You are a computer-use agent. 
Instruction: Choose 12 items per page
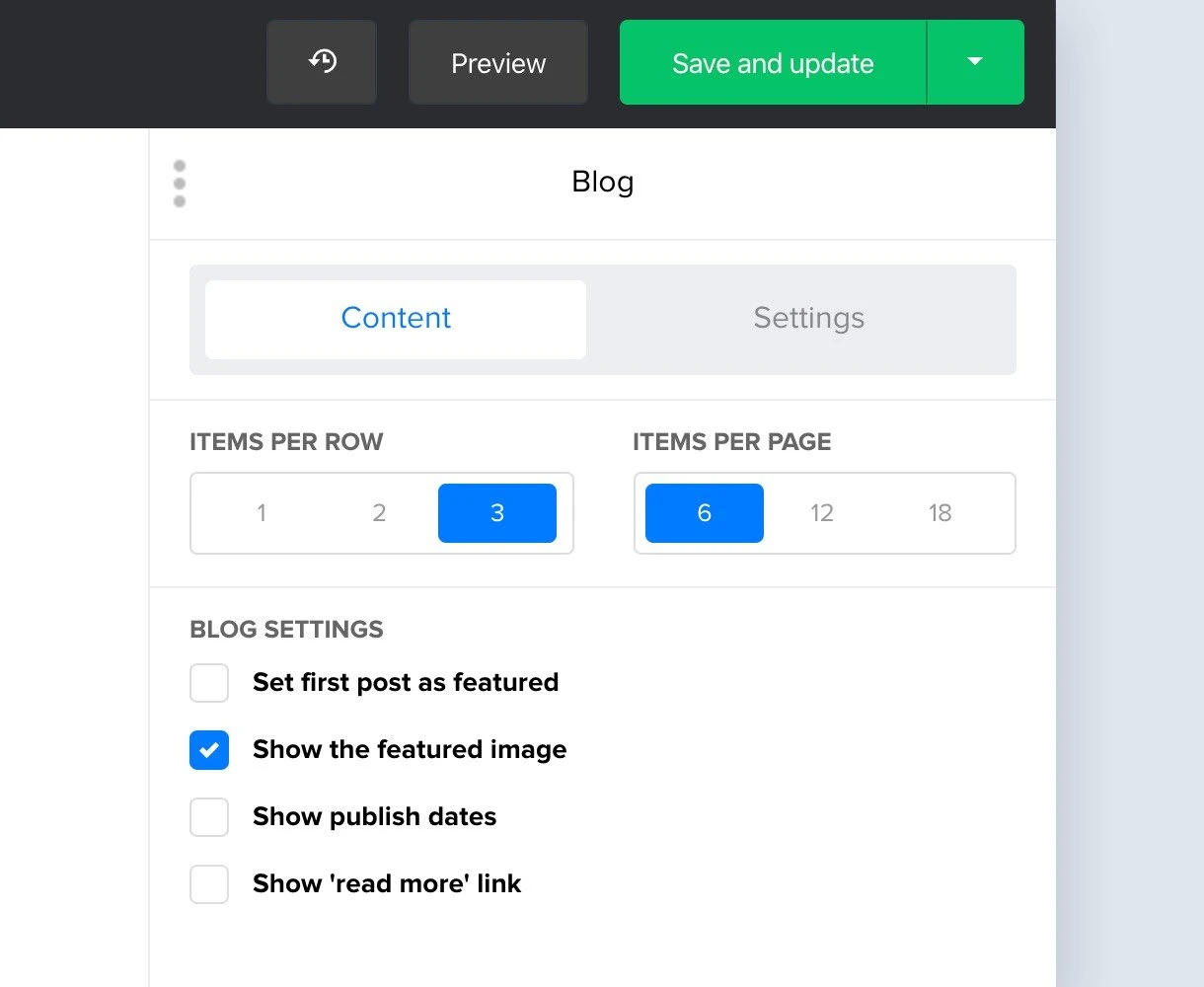822,513
